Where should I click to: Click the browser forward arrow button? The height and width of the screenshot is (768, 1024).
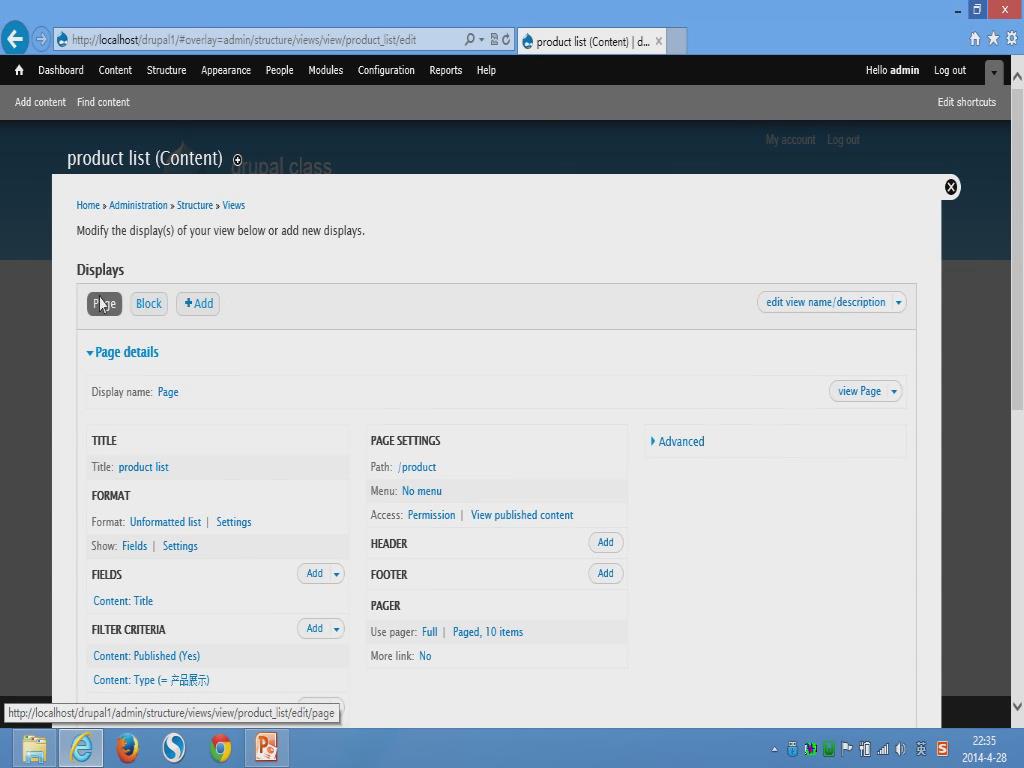40,40
